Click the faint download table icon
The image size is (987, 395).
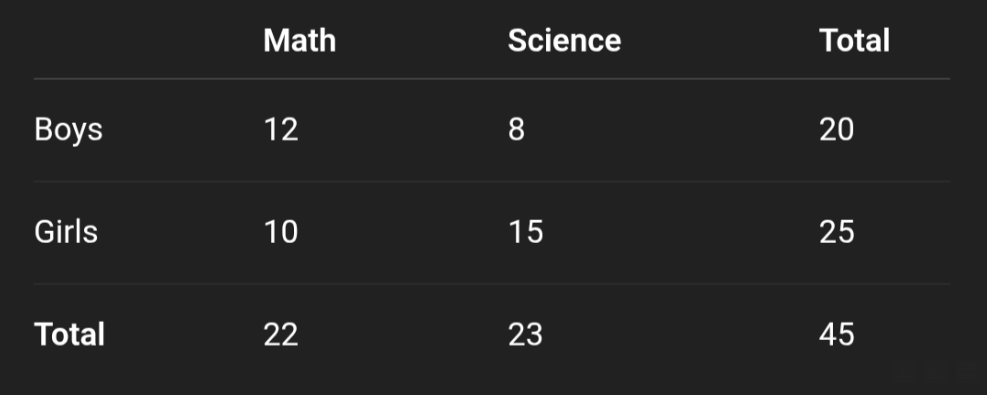[x=903, y=370]
